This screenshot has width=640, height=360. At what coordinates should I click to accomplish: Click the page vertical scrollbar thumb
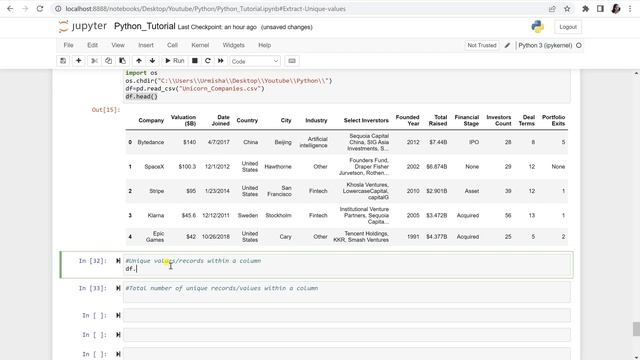(x=636, y=329)
